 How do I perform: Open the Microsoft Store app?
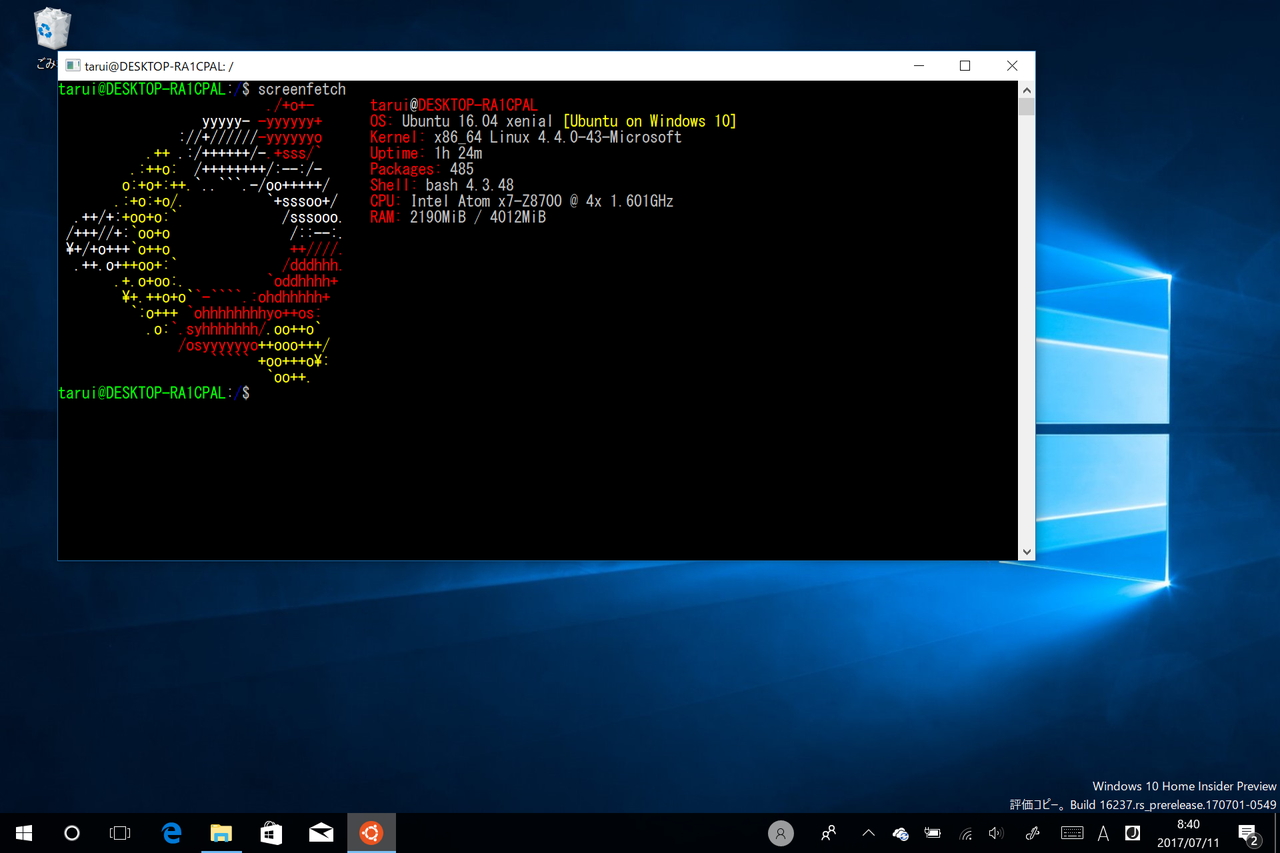pos(271,832)
